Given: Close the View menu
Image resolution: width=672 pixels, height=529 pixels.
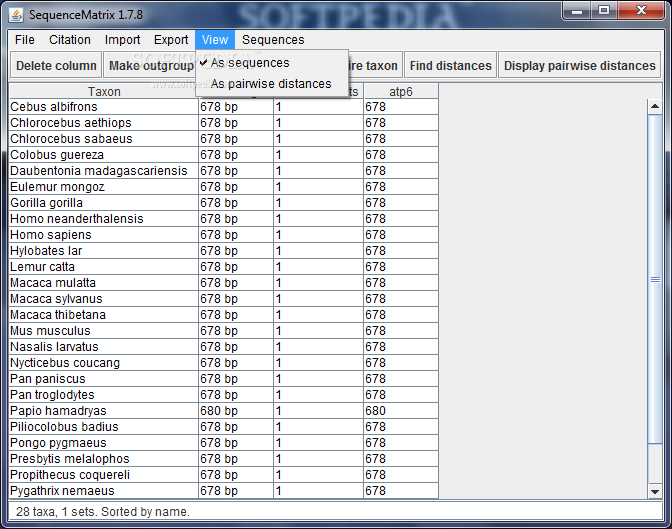Looking at the screenshot, I should tap(215, 40).
